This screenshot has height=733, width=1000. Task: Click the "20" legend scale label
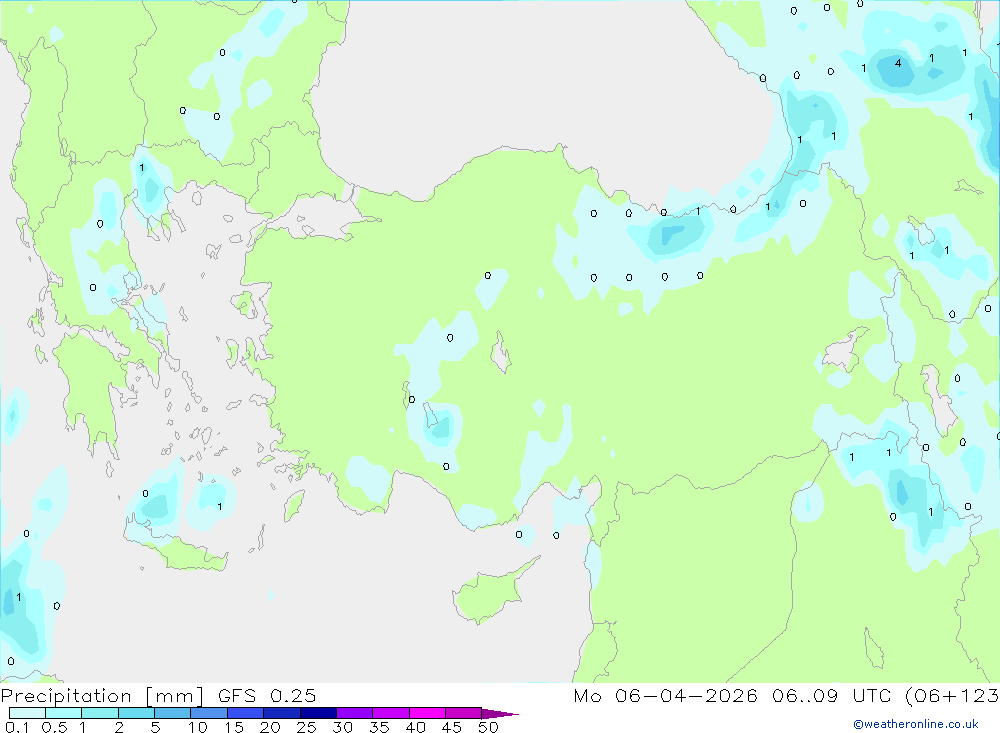point(270,727)
